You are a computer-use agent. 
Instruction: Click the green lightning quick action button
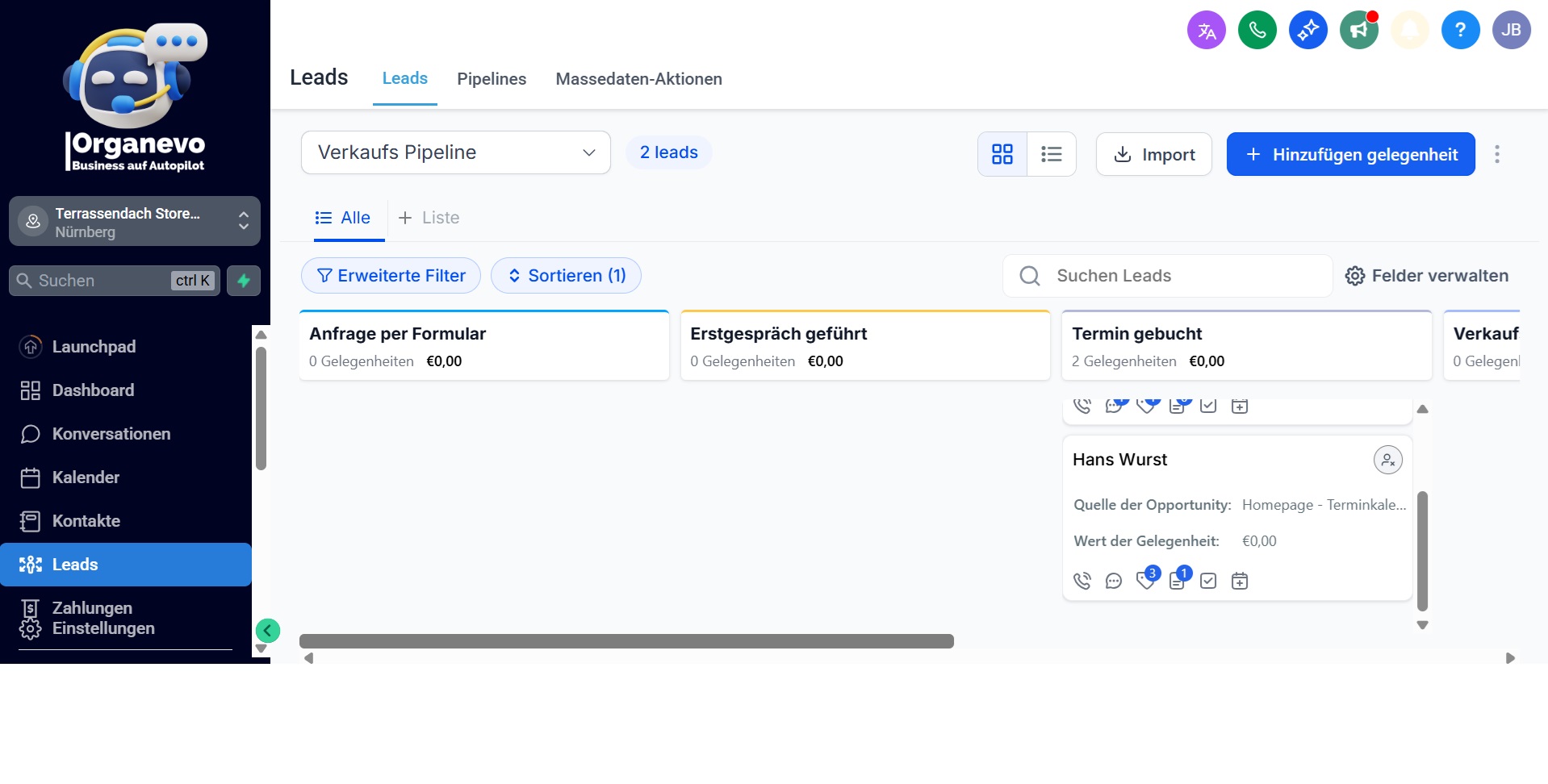tap(244, 281)
